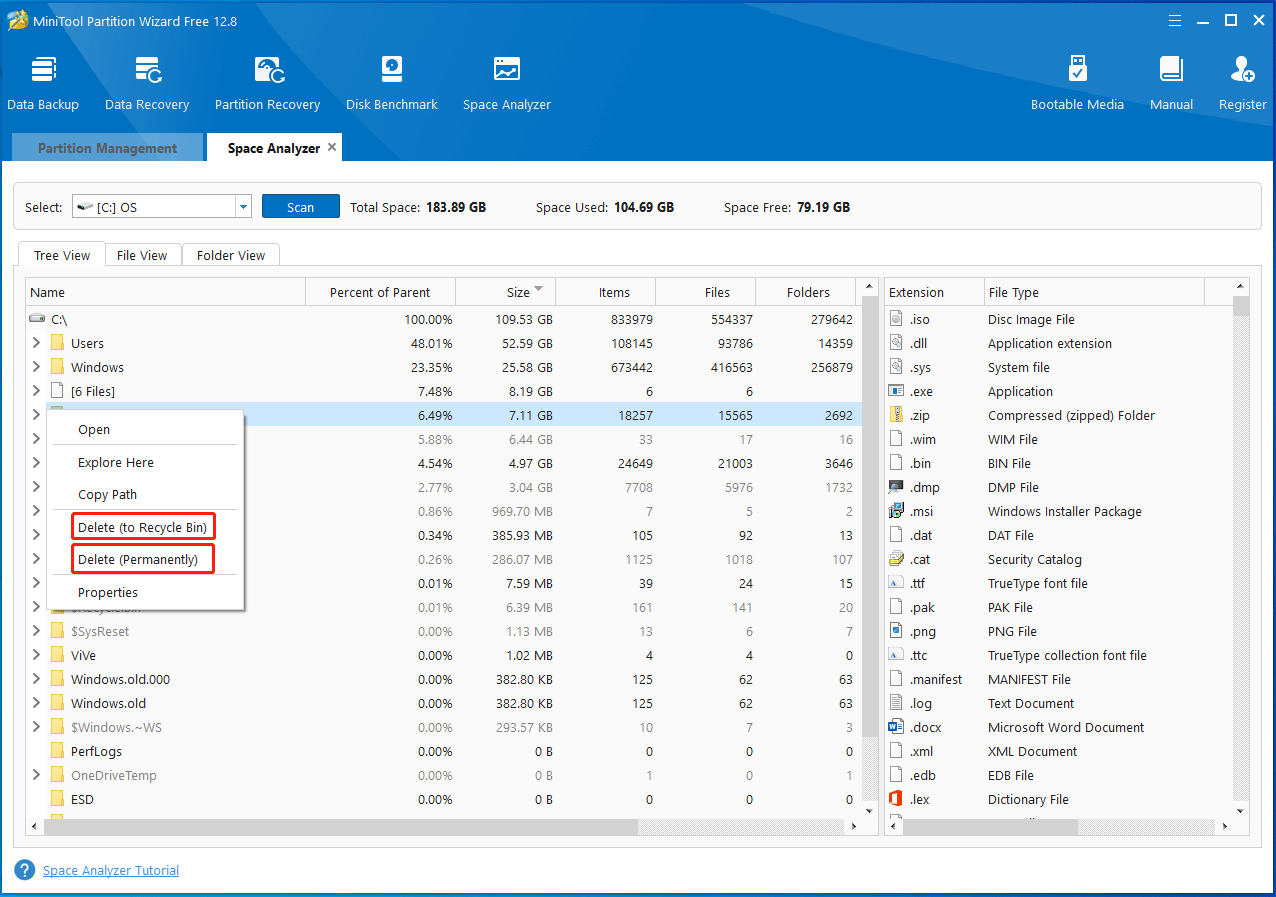Select the Tree View tab

(62, 255)
